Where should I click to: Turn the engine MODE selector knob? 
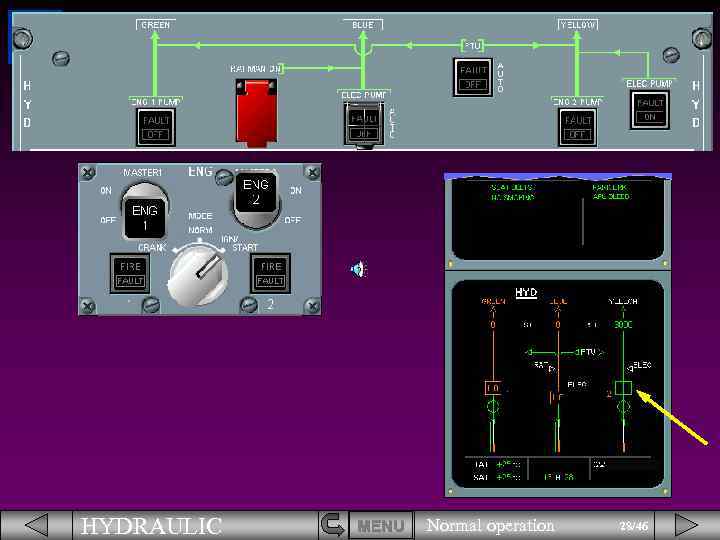coord(197,274)
